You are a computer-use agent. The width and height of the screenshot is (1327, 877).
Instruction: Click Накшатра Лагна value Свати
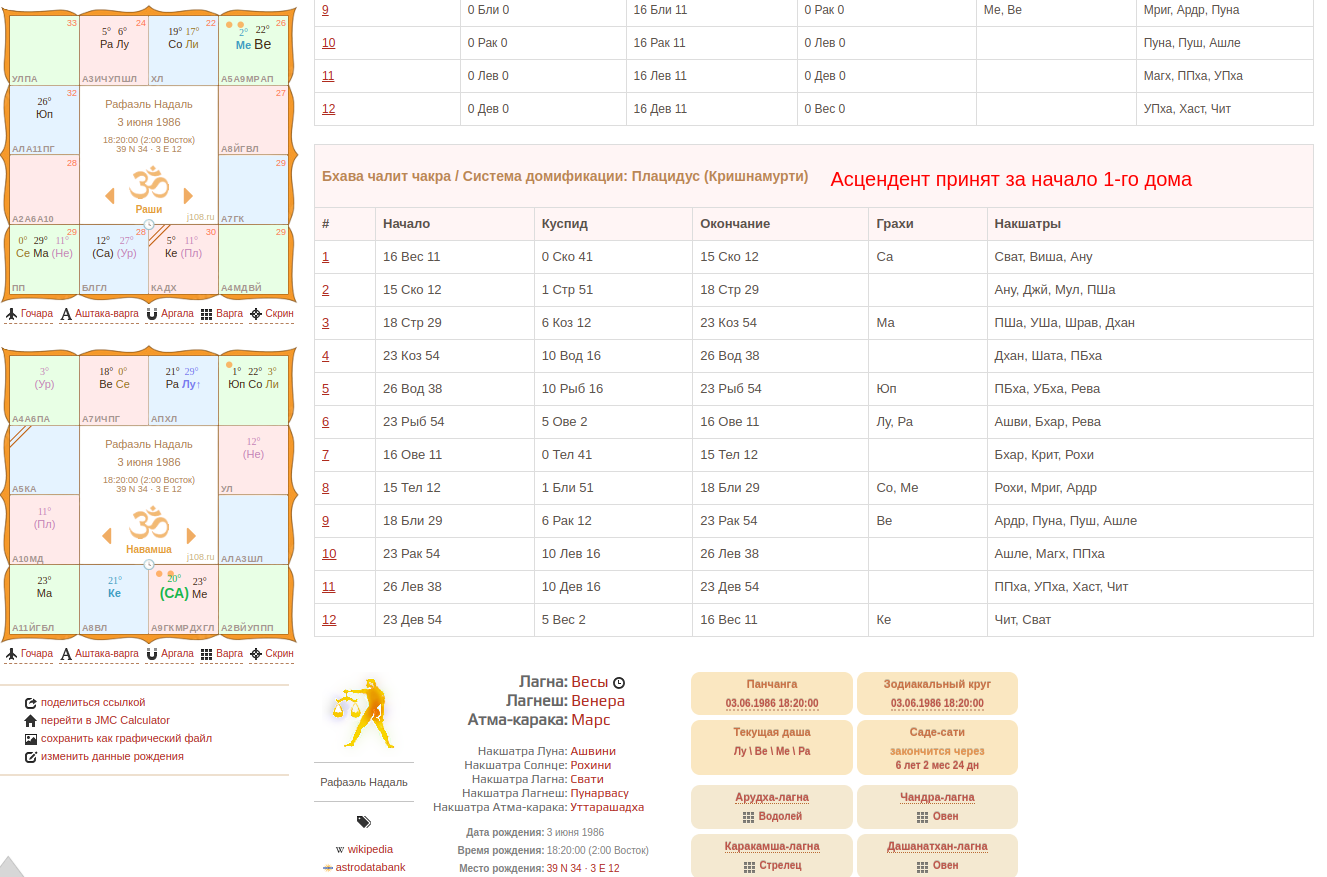coord(587,779)
